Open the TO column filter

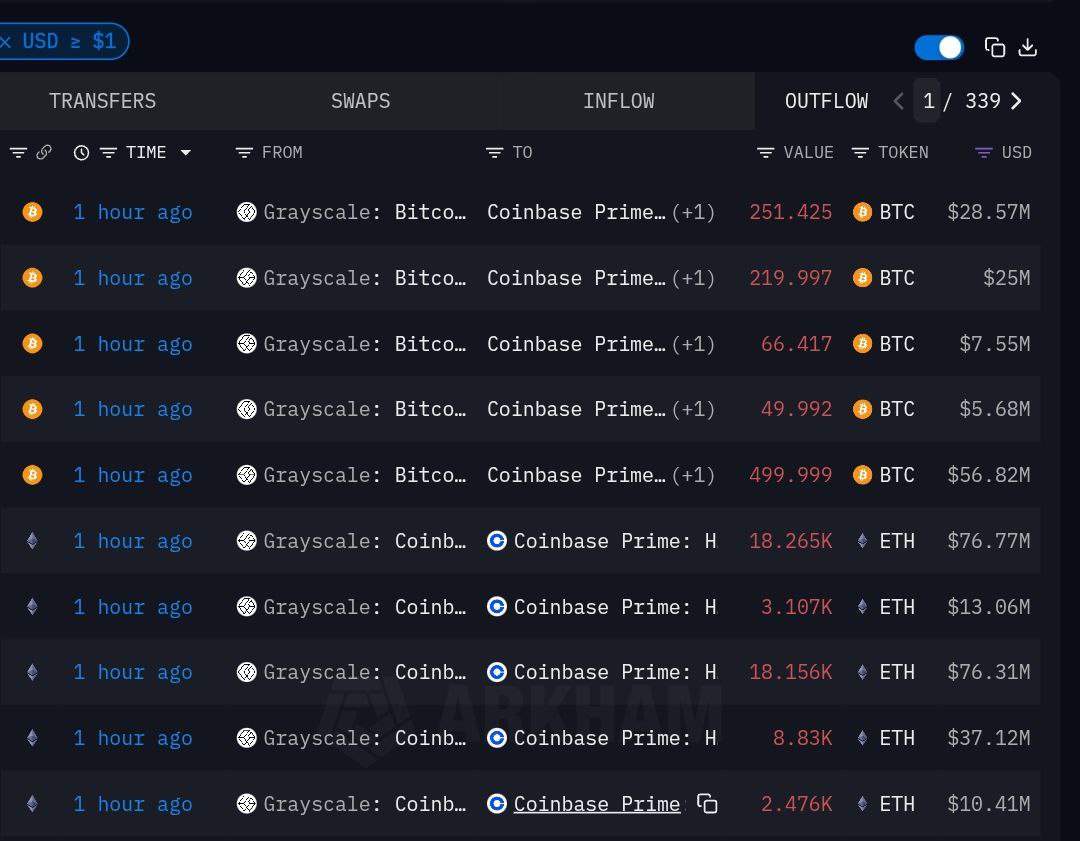(495, 152)
